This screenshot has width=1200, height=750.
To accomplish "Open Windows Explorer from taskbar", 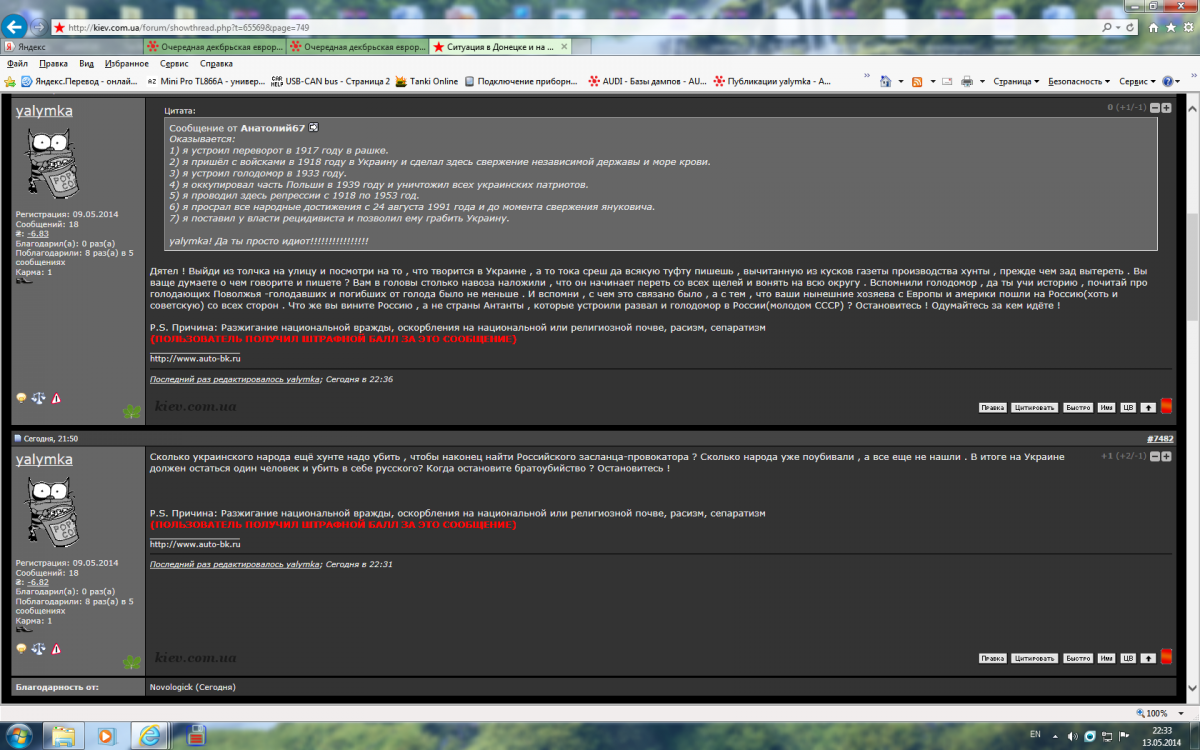I will [65, 735].
